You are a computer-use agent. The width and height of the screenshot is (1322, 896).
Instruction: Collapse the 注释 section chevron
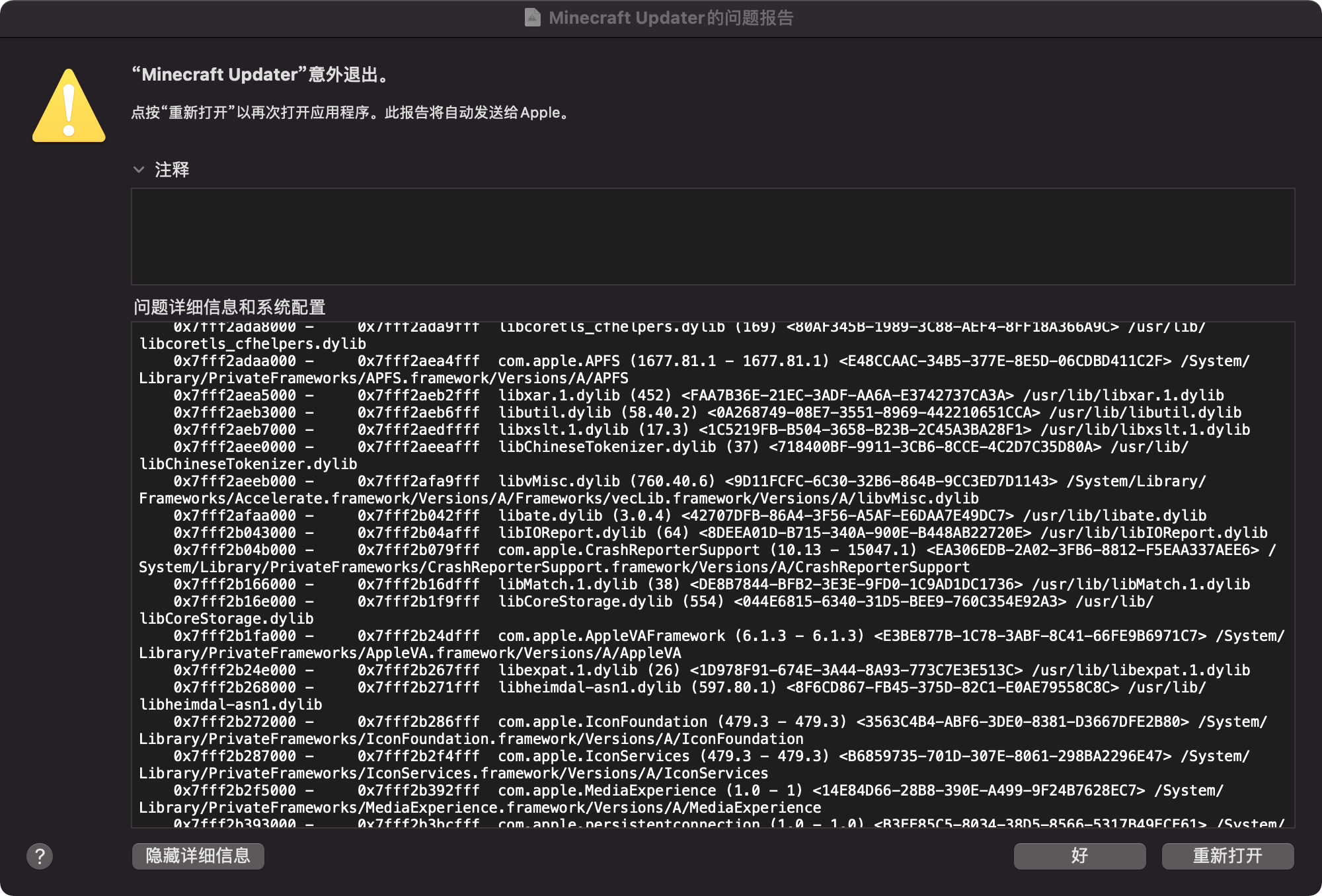point(139,170)
